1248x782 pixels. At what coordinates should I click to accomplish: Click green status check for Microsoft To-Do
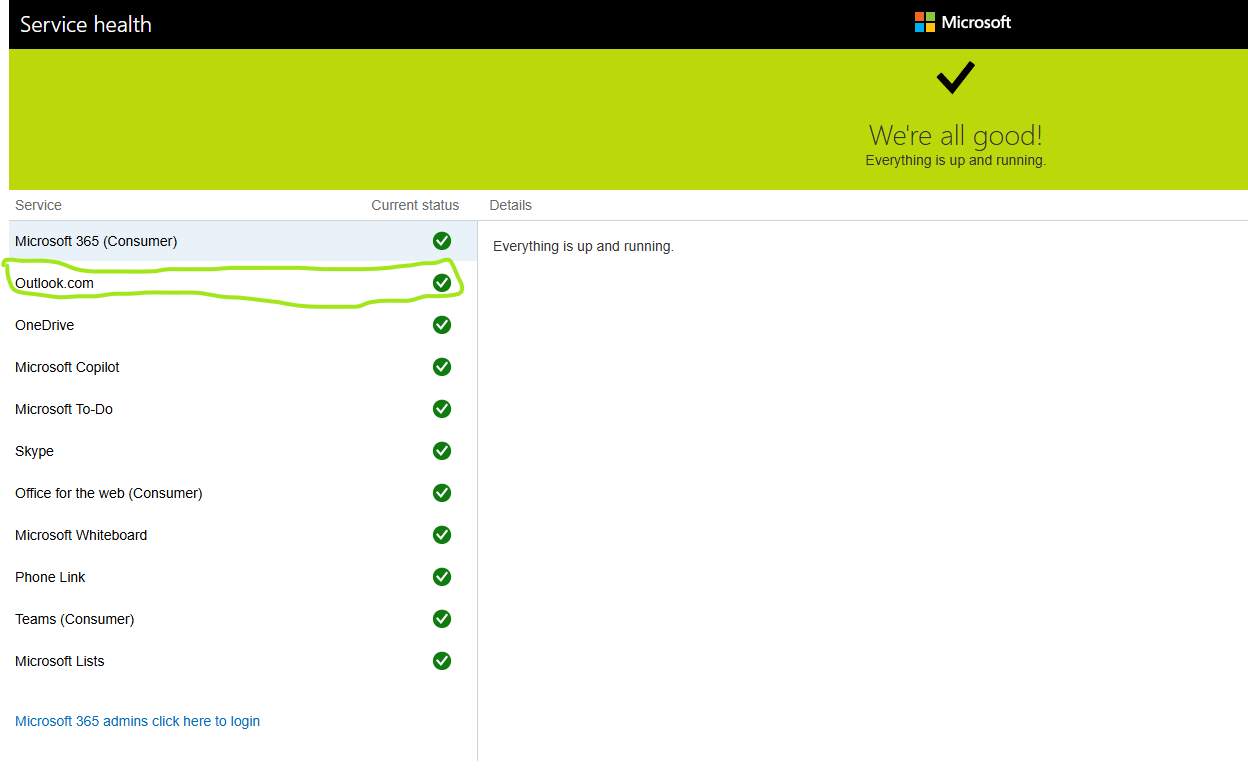point(442,409)
